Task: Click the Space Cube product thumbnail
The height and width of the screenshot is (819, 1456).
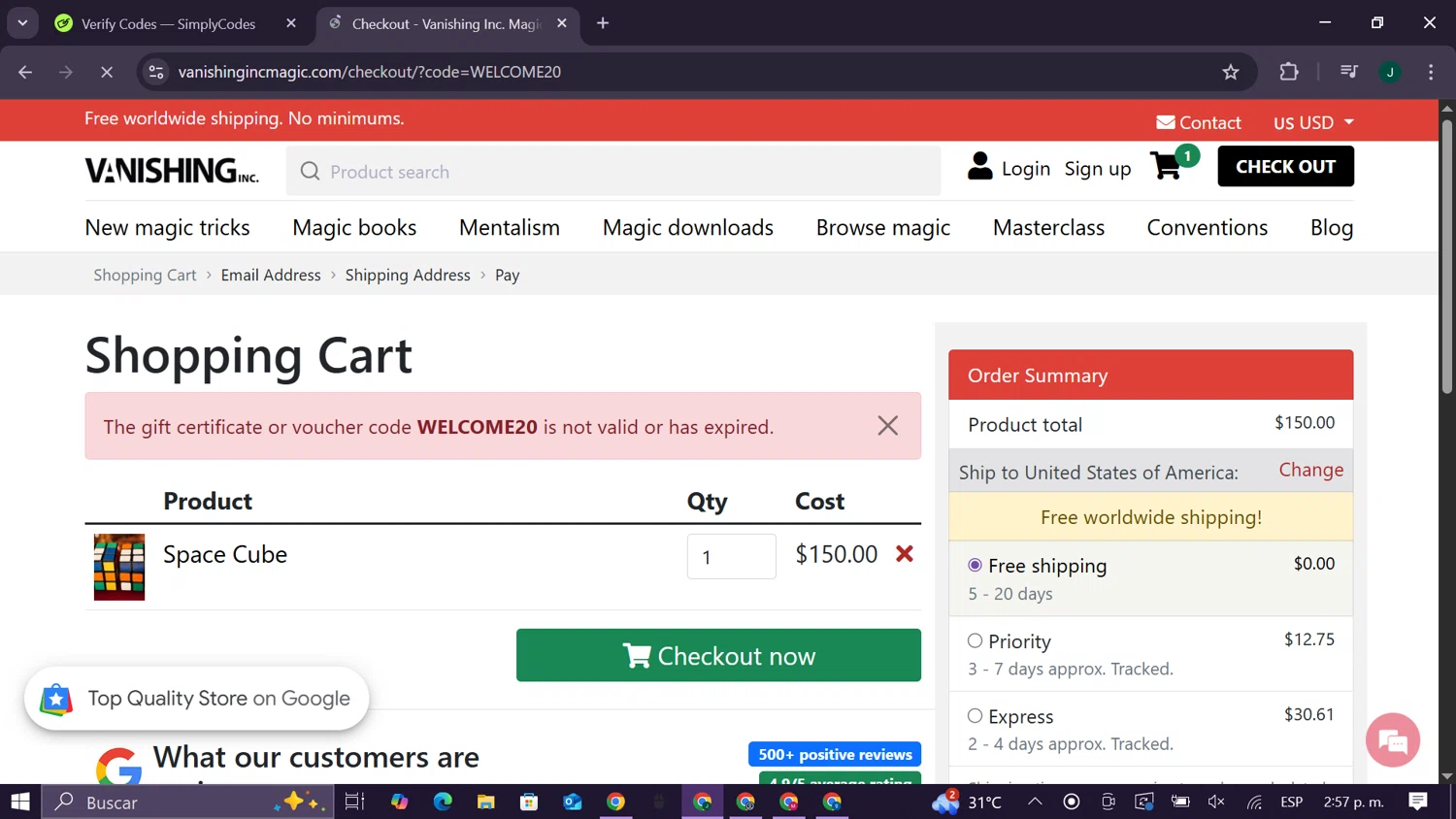Action: pos(119,567)
